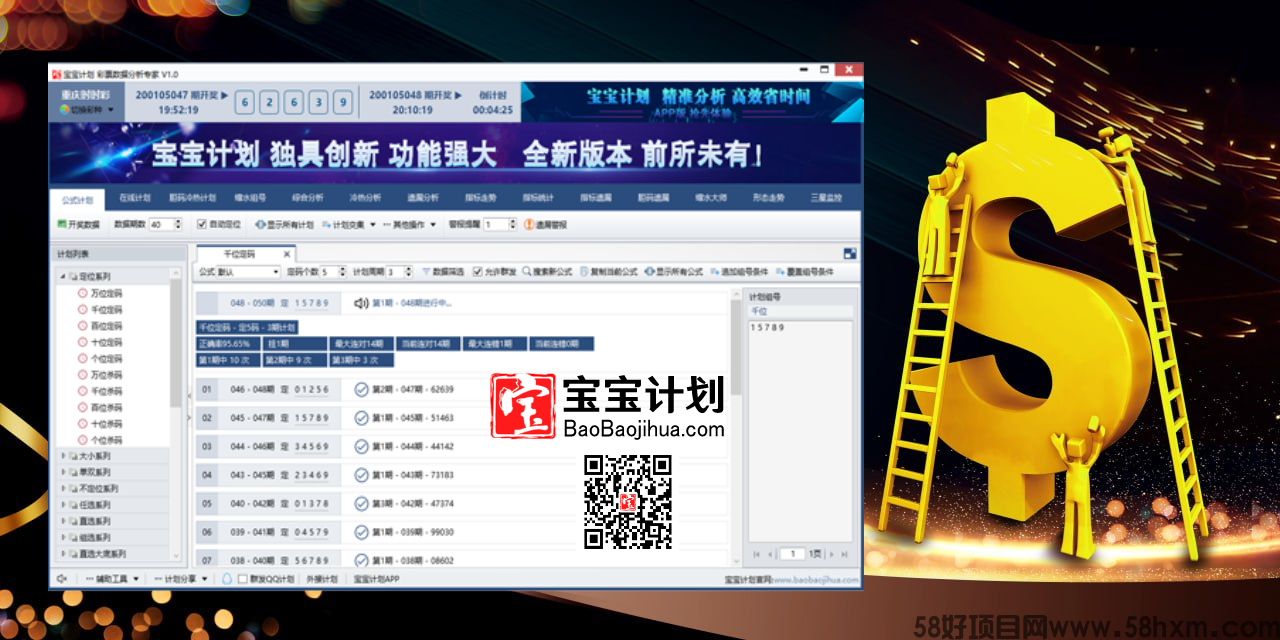Switch to the 在线计划 tab
The width and height of the screenshot is (1280, 640).
pyautogui.click(x=134, y=198)
